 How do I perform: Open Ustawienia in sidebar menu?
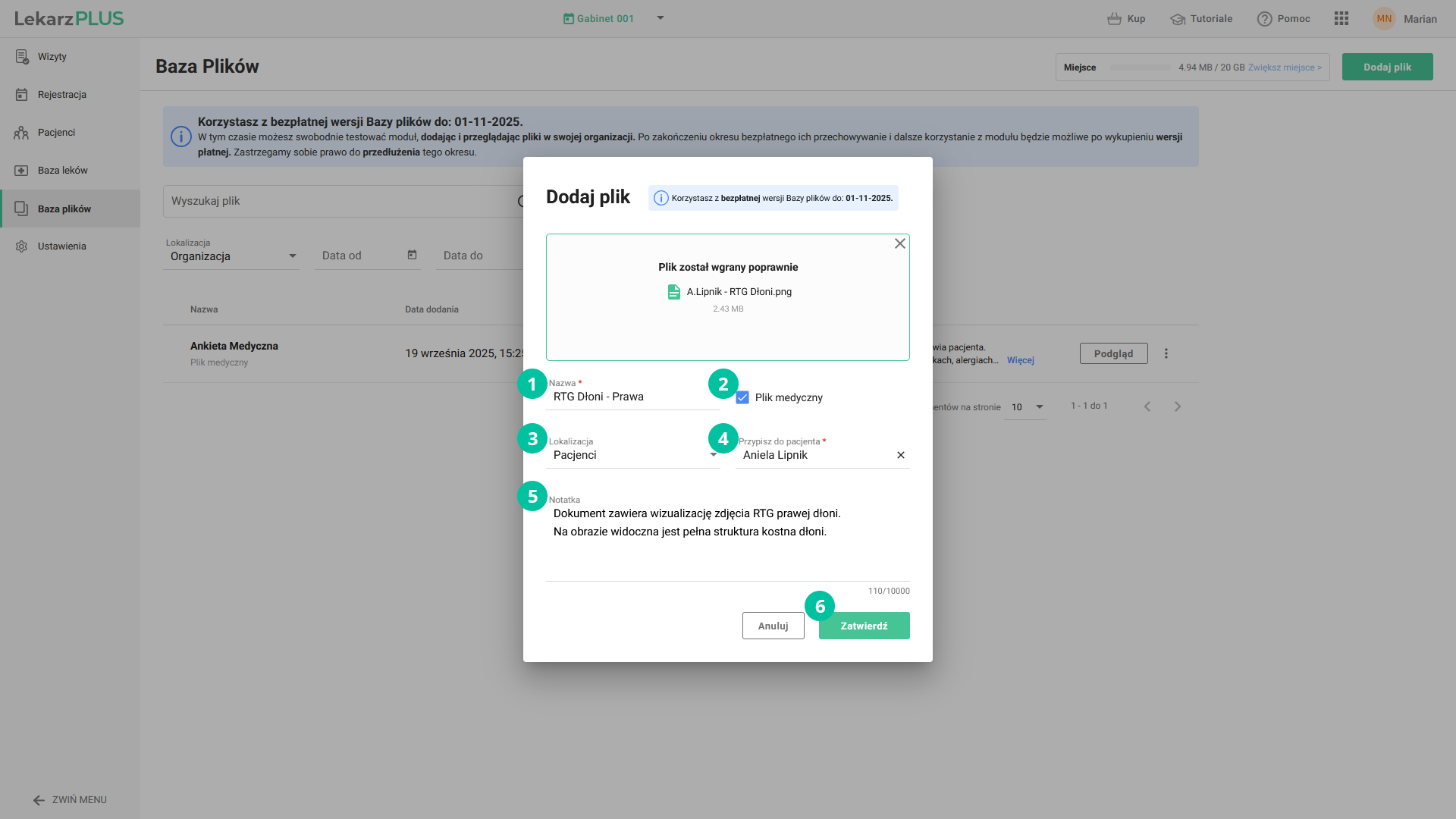tap(61, 246)
